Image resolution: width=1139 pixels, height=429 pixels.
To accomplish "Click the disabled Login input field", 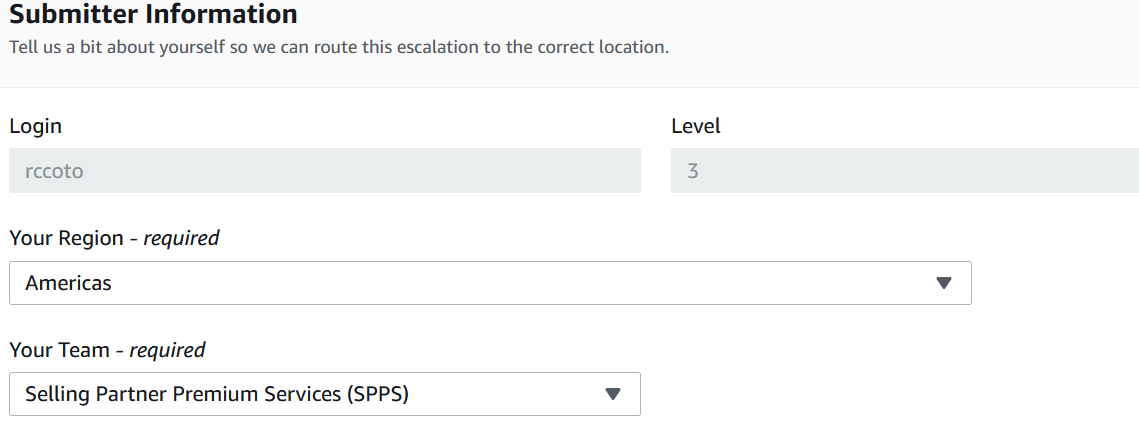I will [325, 171].
